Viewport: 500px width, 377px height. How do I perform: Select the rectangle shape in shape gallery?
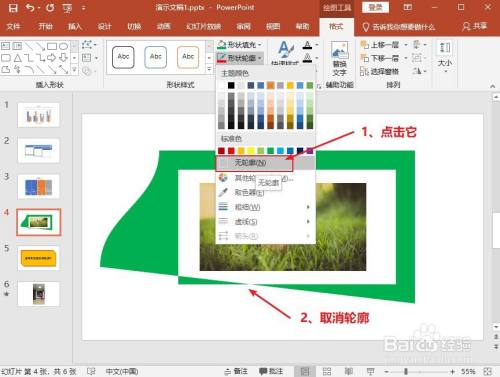(x=52, y=46)
